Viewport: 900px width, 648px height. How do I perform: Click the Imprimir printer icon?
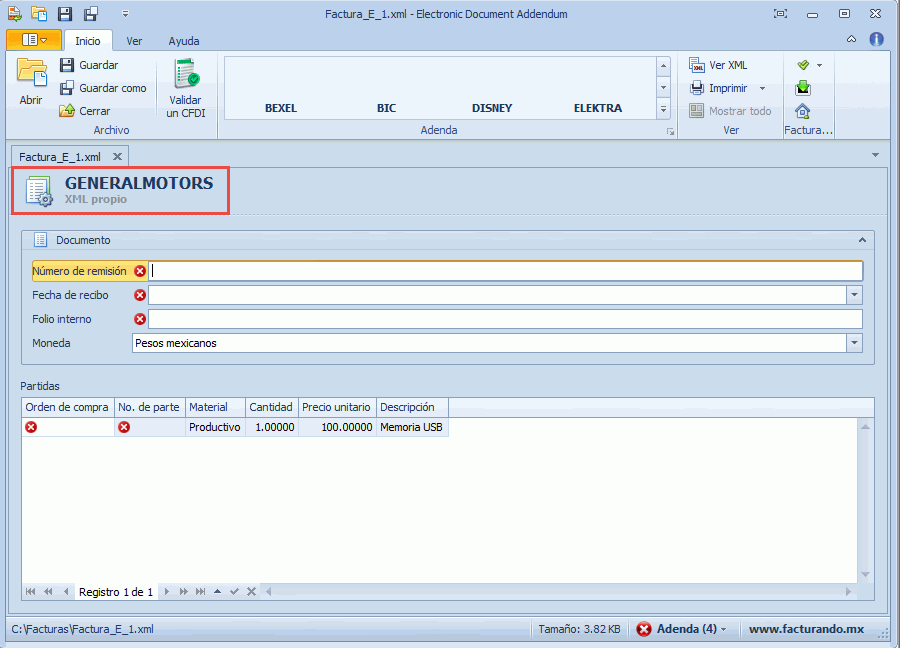697,88
